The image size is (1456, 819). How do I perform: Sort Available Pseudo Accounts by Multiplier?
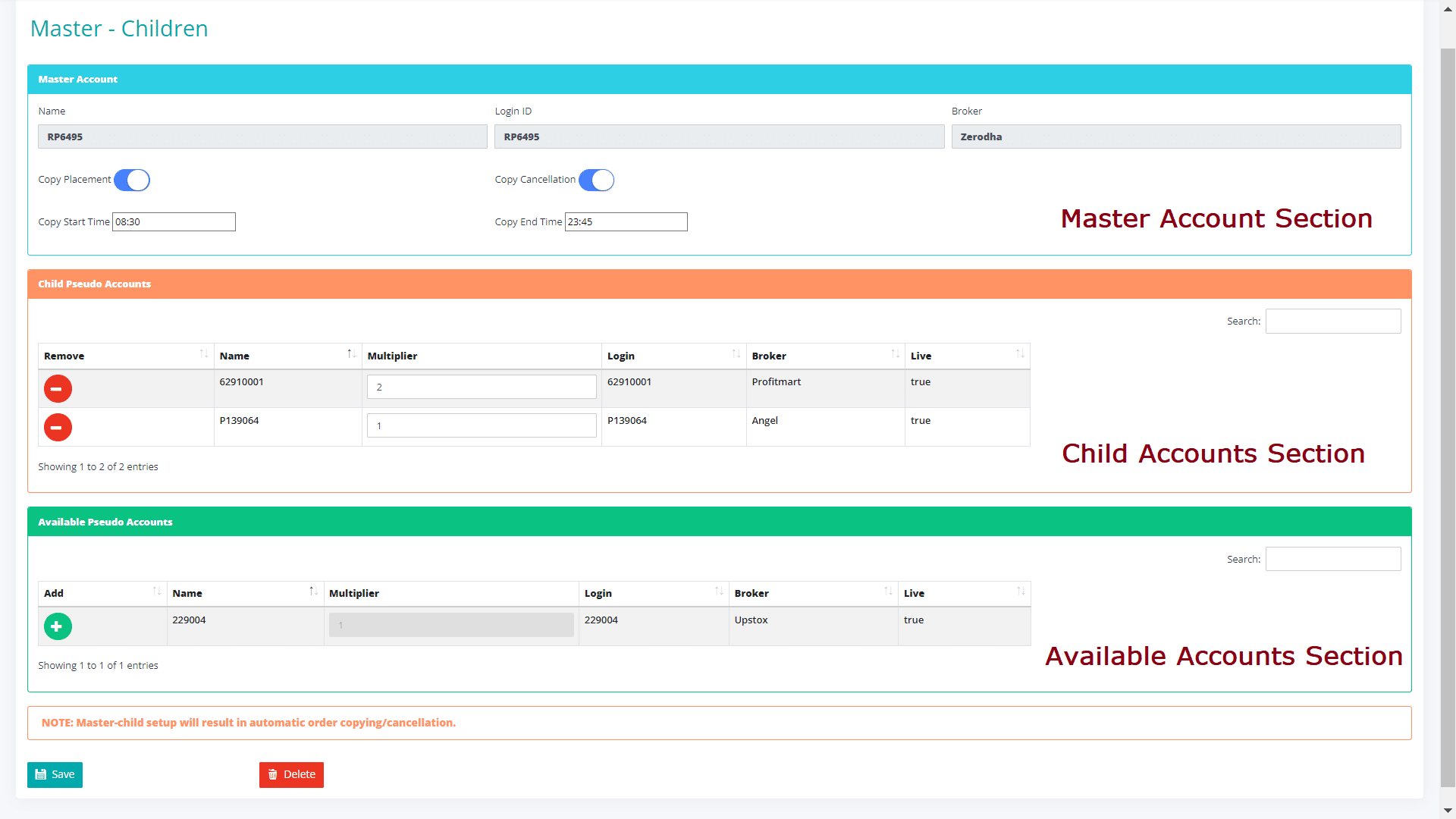point(451,593)
